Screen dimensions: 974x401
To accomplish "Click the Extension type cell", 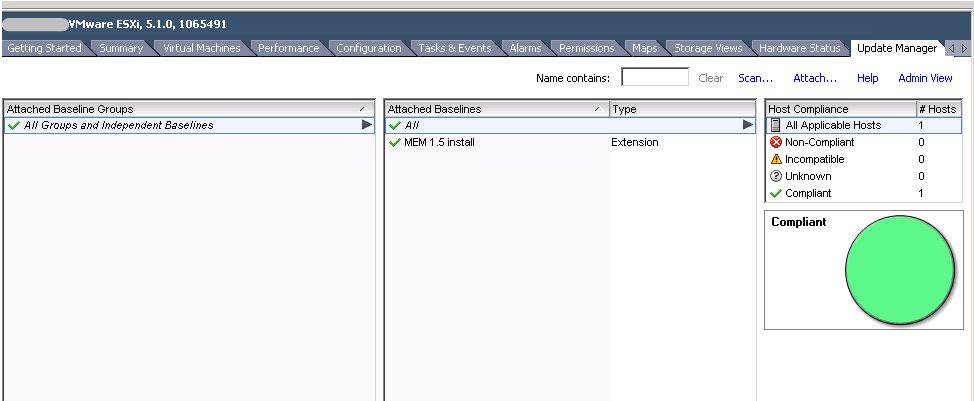I will click(x=634, y=142).
